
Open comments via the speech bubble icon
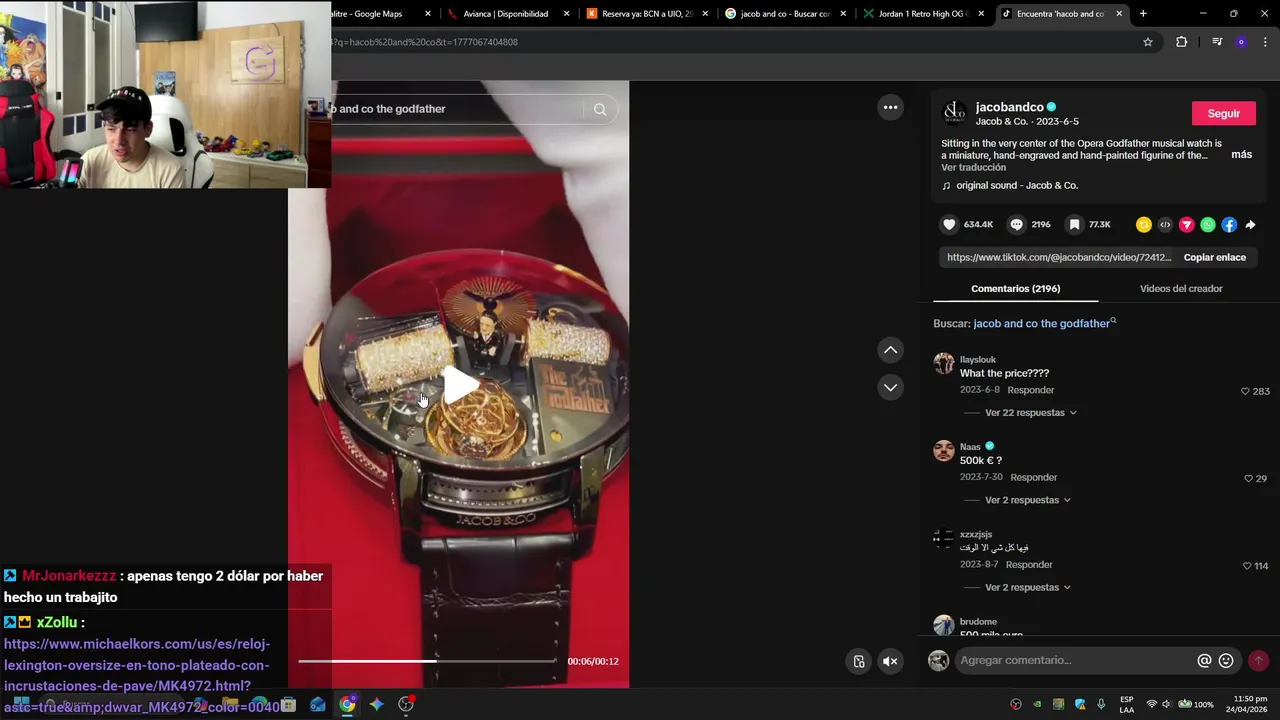click(x=1016, y=225)
